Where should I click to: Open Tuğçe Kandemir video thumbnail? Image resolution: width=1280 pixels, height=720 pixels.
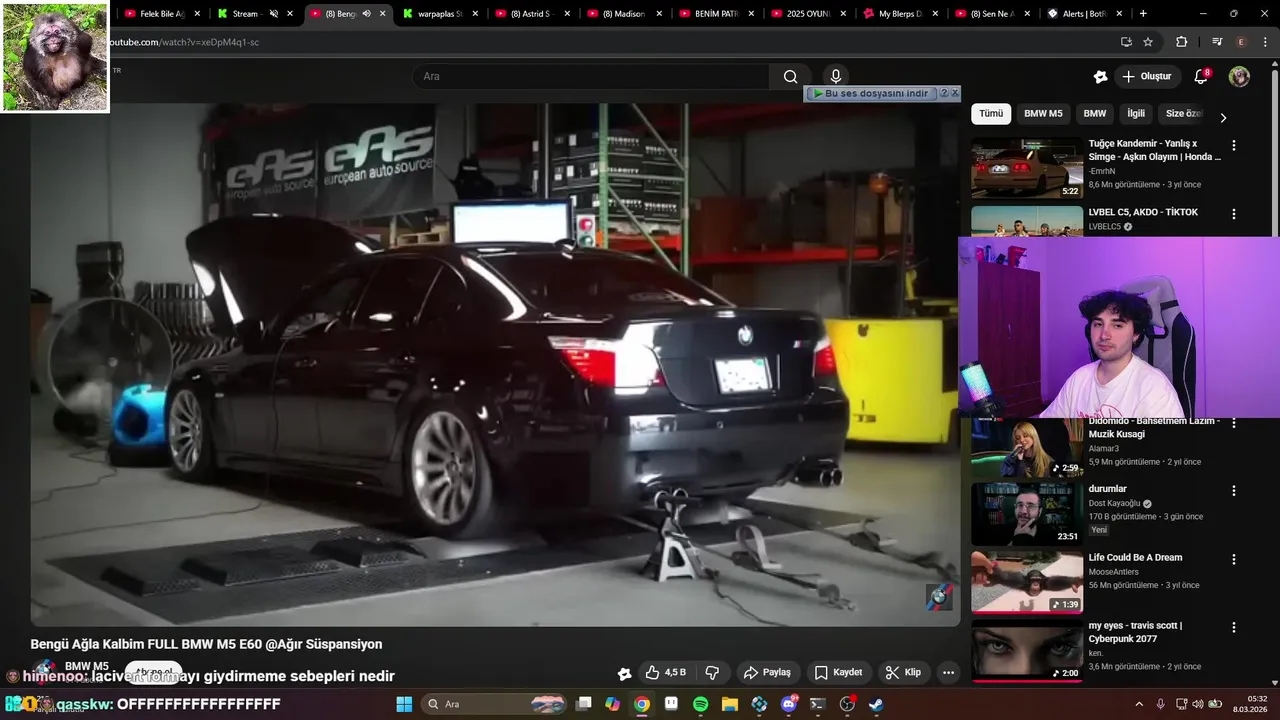(1027, 168)
